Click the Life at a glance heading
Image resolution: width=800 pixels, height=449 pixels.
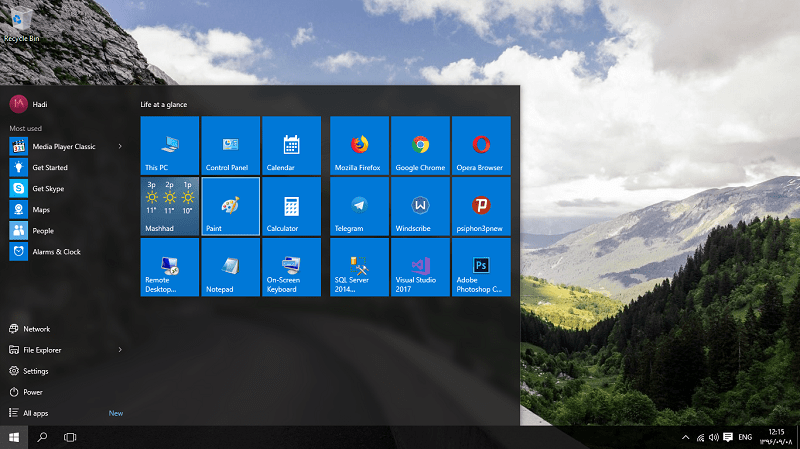coord(164,105)
